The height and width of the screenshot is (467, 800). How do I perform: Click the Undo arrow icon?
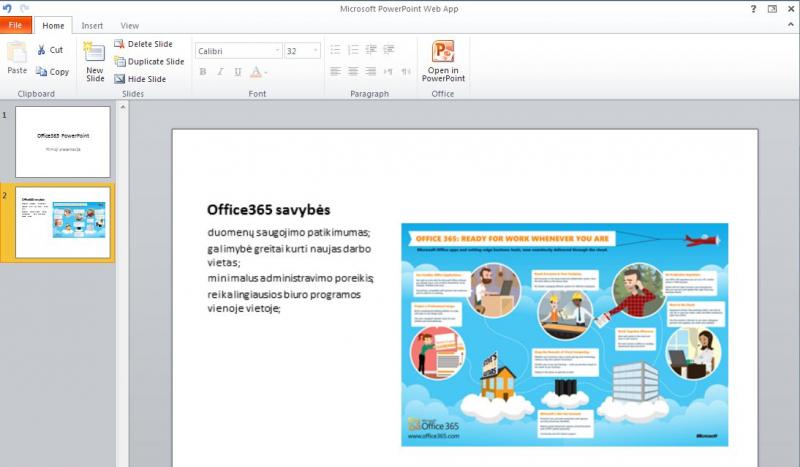[x=7, y=8]
